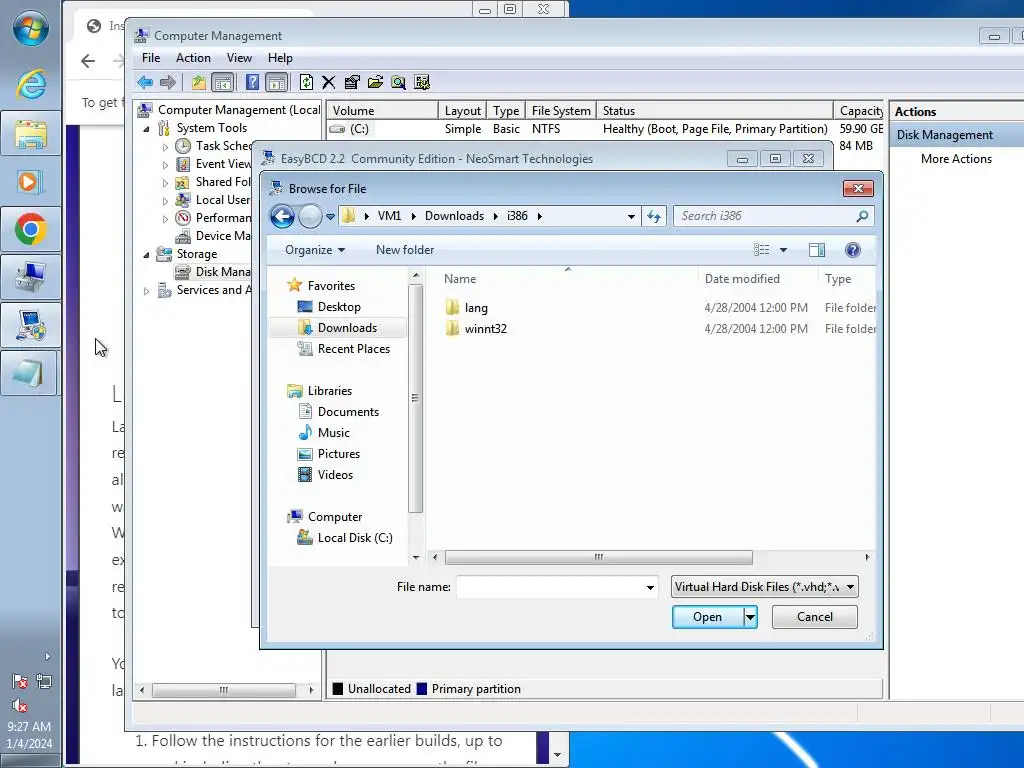Click the Windows Start orb
The height and width of the screenshot is (768, 1024).
[x=31, y=29]
